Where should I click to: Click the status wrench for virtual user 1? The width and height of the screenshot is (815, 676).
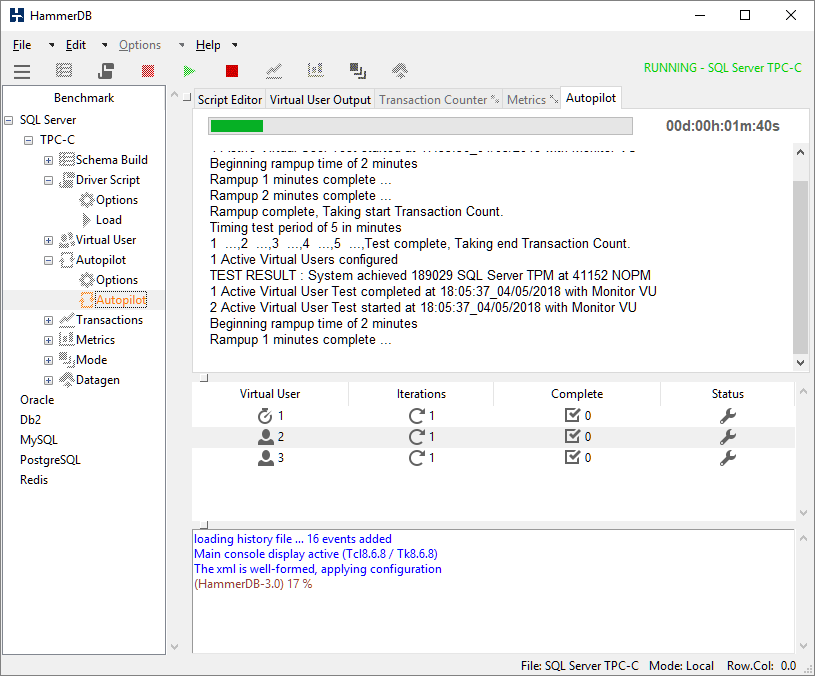[x=728, y=416]
